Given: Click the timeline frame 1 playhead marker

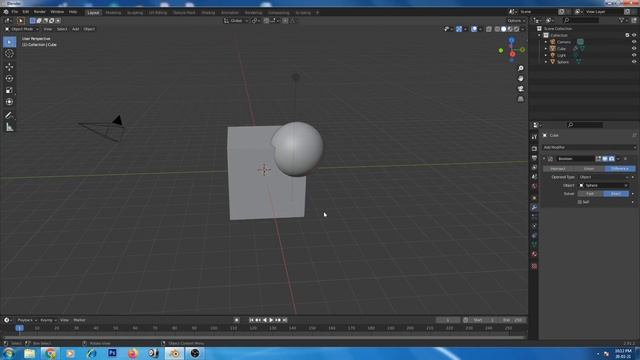Looking at the screenshot, I should (19, 328).
